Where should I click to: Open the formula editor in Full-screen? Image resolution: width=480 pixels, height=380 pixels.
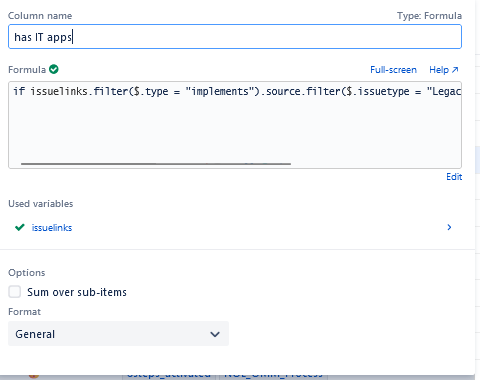point(393,70)
